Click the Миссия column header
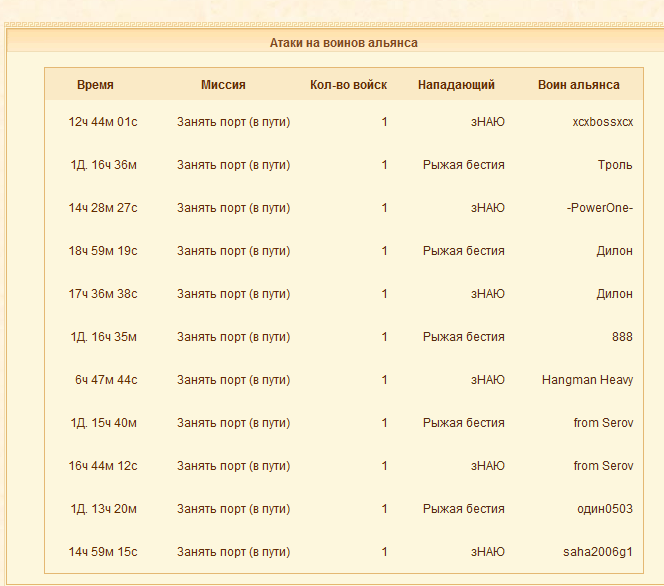664x586 pixels. pos(223,85)
